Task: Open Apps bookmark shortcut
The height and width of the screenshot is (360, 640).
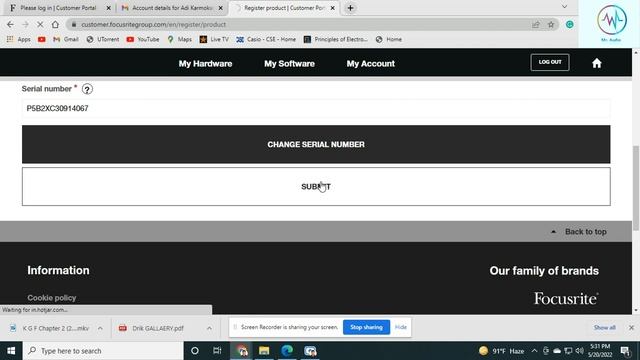Action: 19,39
